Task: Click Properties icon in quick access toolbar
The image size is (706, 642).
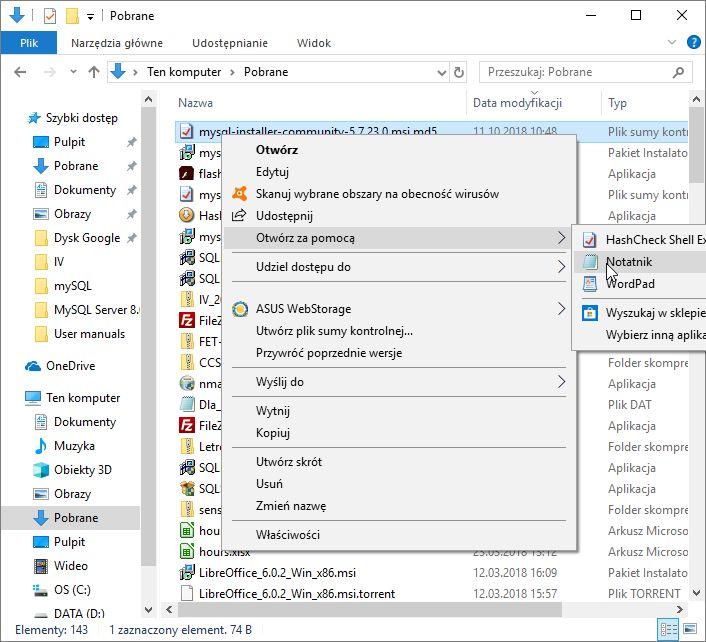Action: click(50, 16)
